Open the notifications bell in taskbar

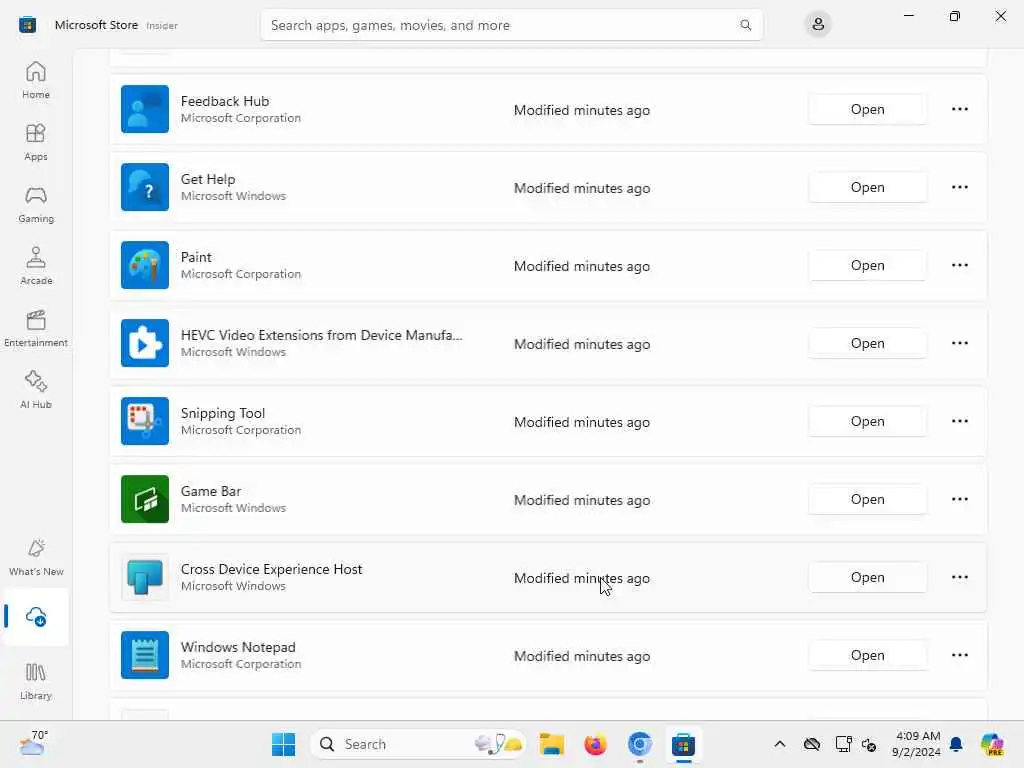click(956, 744)
